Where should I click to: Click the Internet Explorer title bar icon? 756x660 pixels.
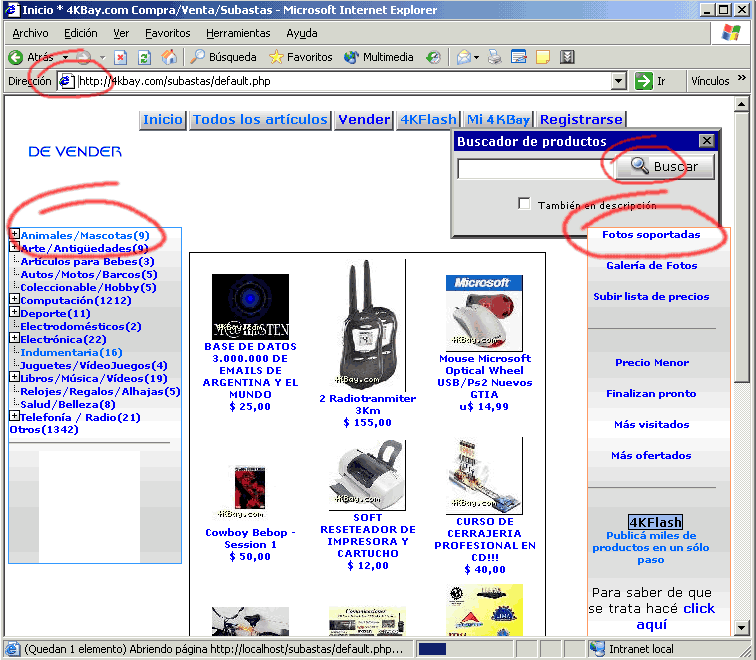coord(12,10)
